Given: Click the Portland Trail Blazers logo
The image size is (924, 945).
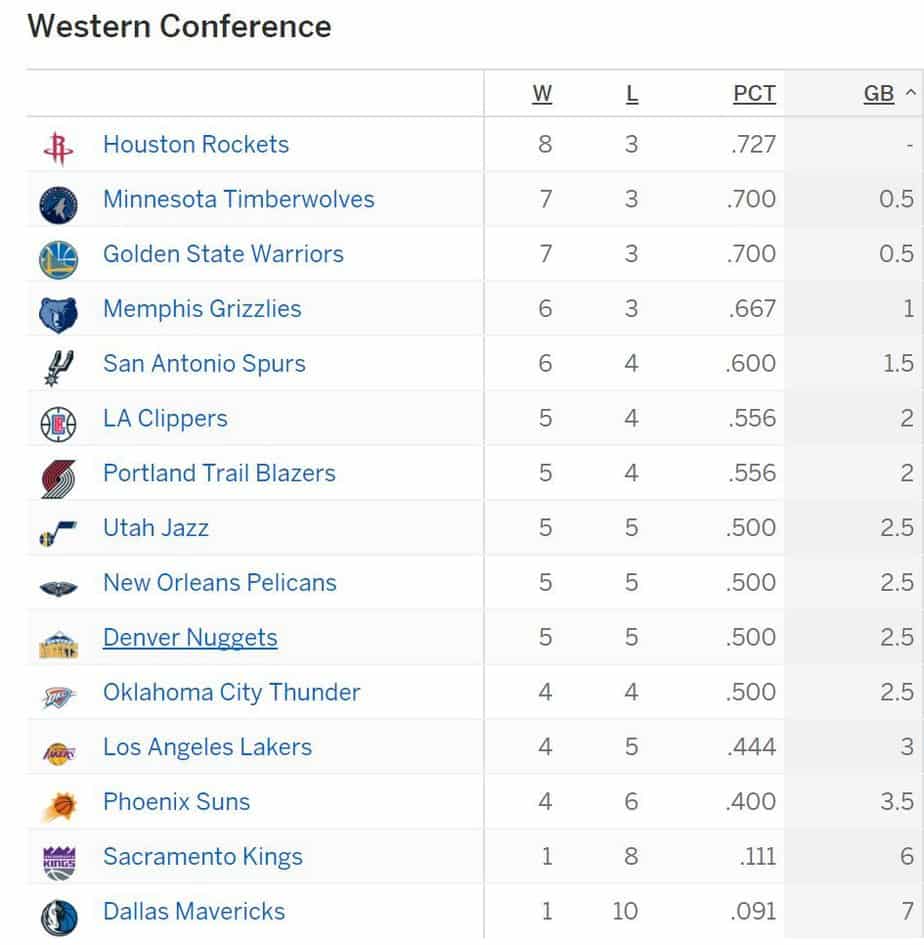Looking at the screenshot, I should [x=58, y=479].
